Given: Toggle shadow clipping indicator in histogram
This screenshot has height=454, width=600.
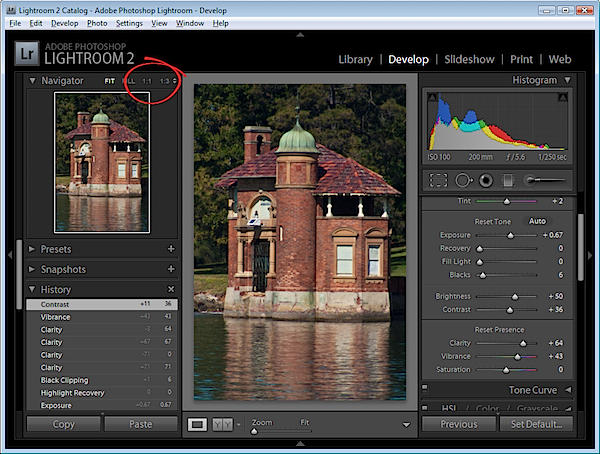Looking at the screenshot, I should 432,97.
